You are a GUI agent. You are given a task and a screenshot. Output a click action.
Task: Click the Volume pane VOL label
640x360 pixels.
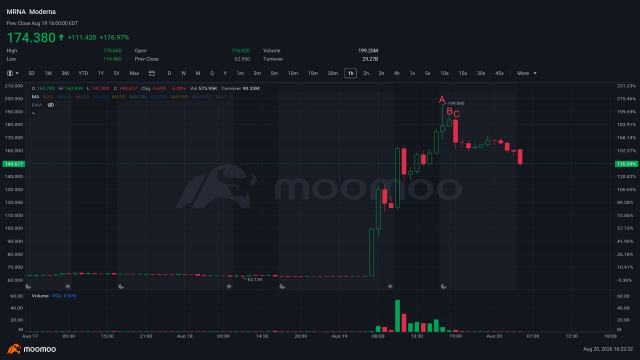[x=64, y=296]
